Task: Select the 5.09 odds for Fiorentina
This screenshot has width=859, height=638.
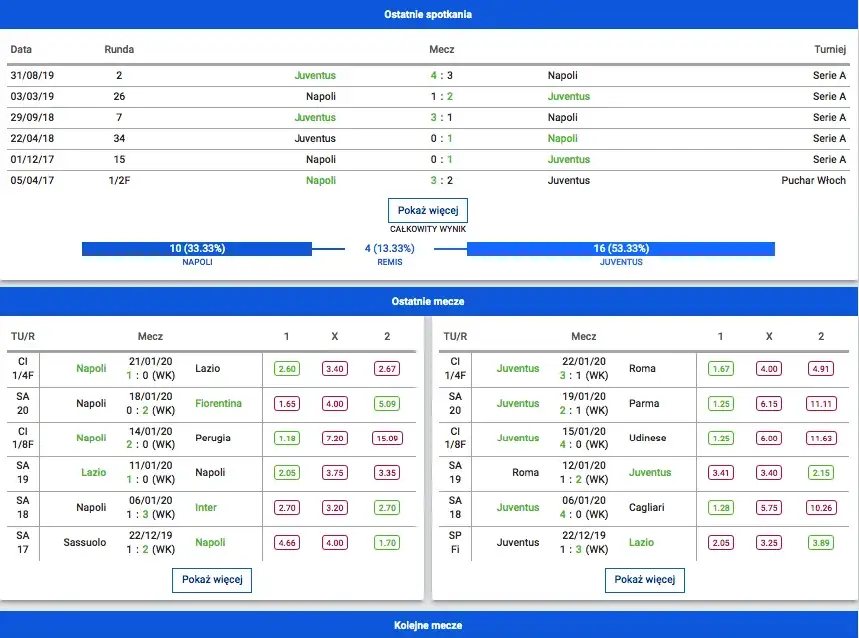Action: click(384, 404)
